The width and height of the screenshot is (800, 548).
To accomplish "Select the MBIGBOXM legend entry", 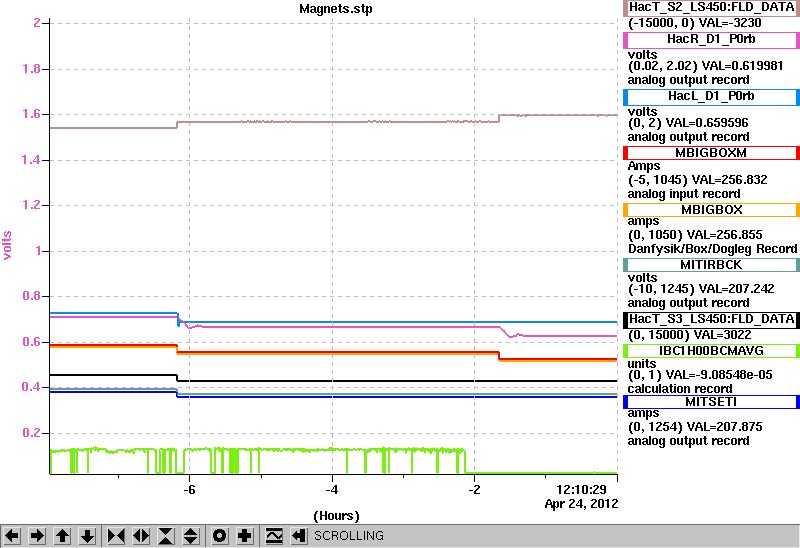I will pyautogui.click(x=711, y=153).
